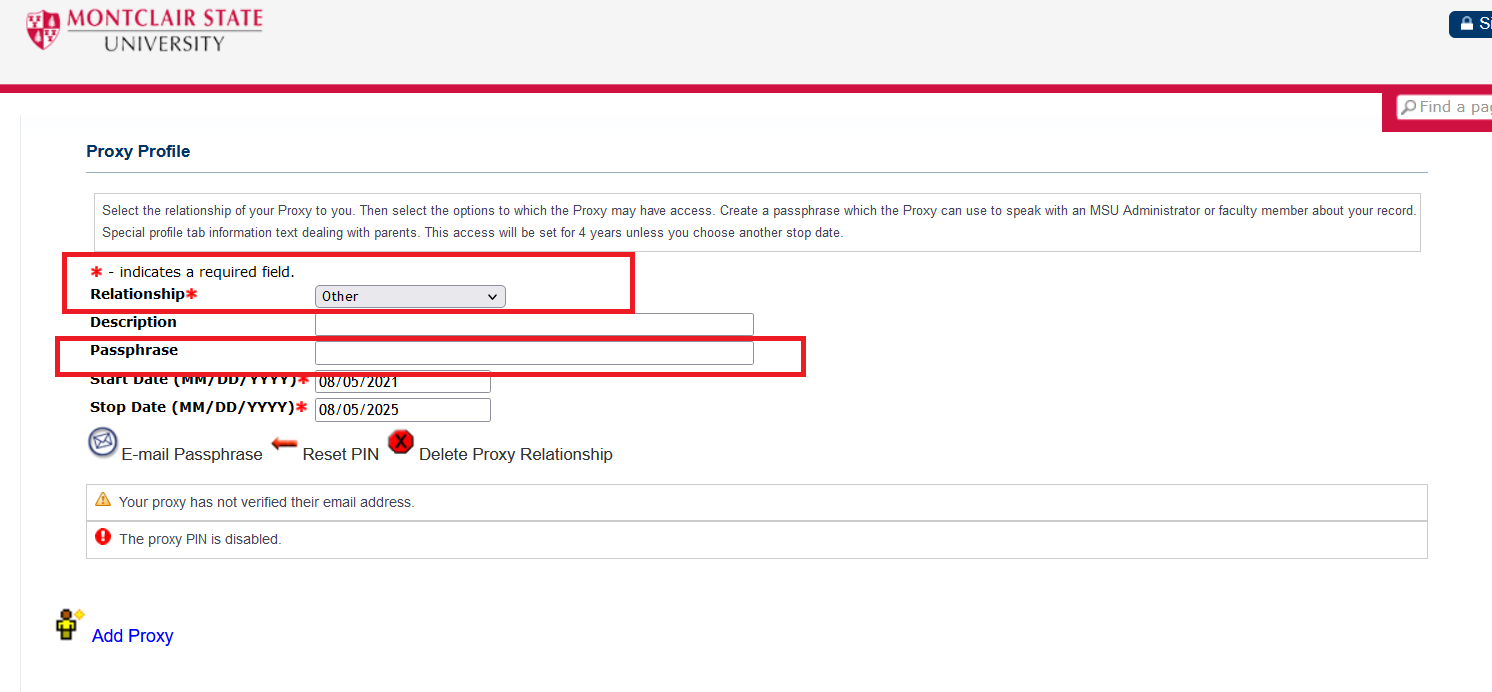Change Relationship selection from Other
The image size is (1492, 692).
click(410, 296)
